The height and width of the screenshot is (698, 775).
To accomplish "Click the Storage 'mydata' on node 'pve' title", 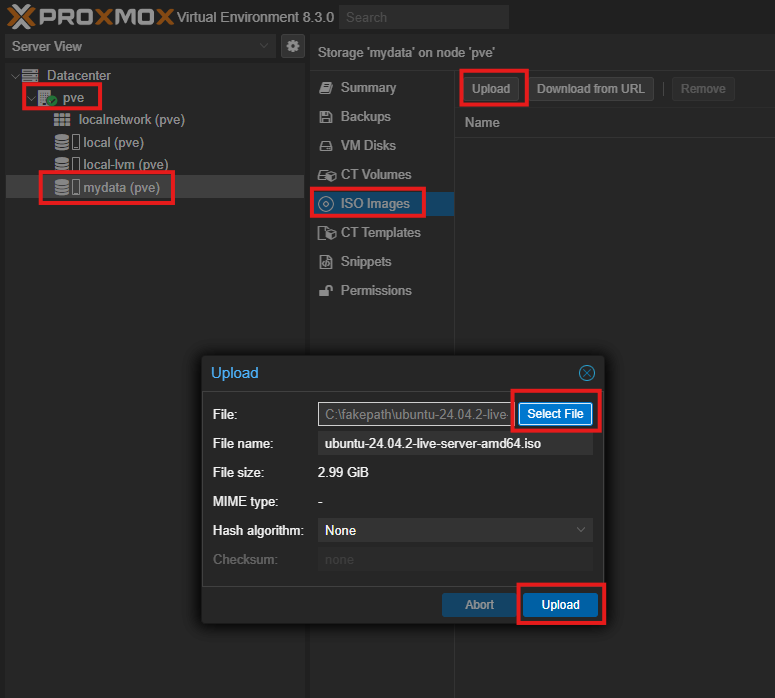I will (406, 52).
